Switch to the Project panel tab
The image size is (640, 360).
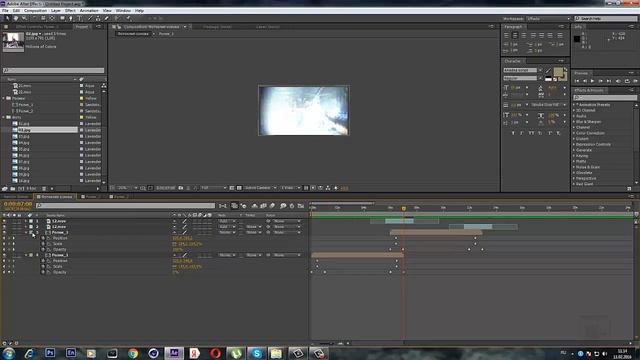pos(82,27)
